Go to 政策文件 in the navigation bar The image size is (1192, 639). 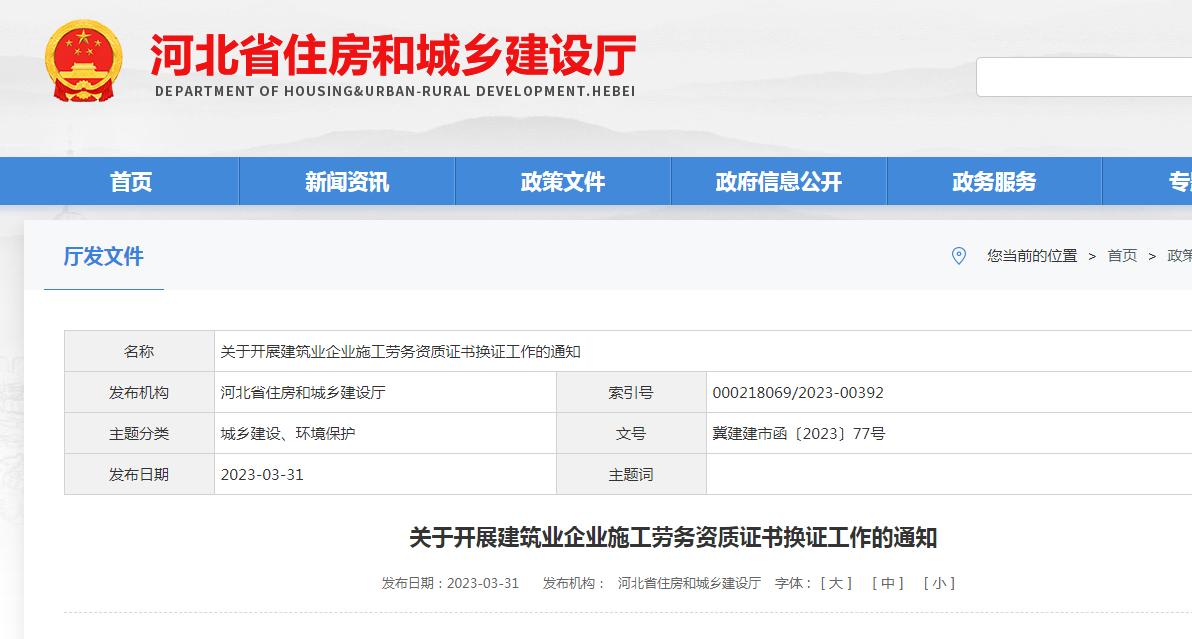point(563,182)
